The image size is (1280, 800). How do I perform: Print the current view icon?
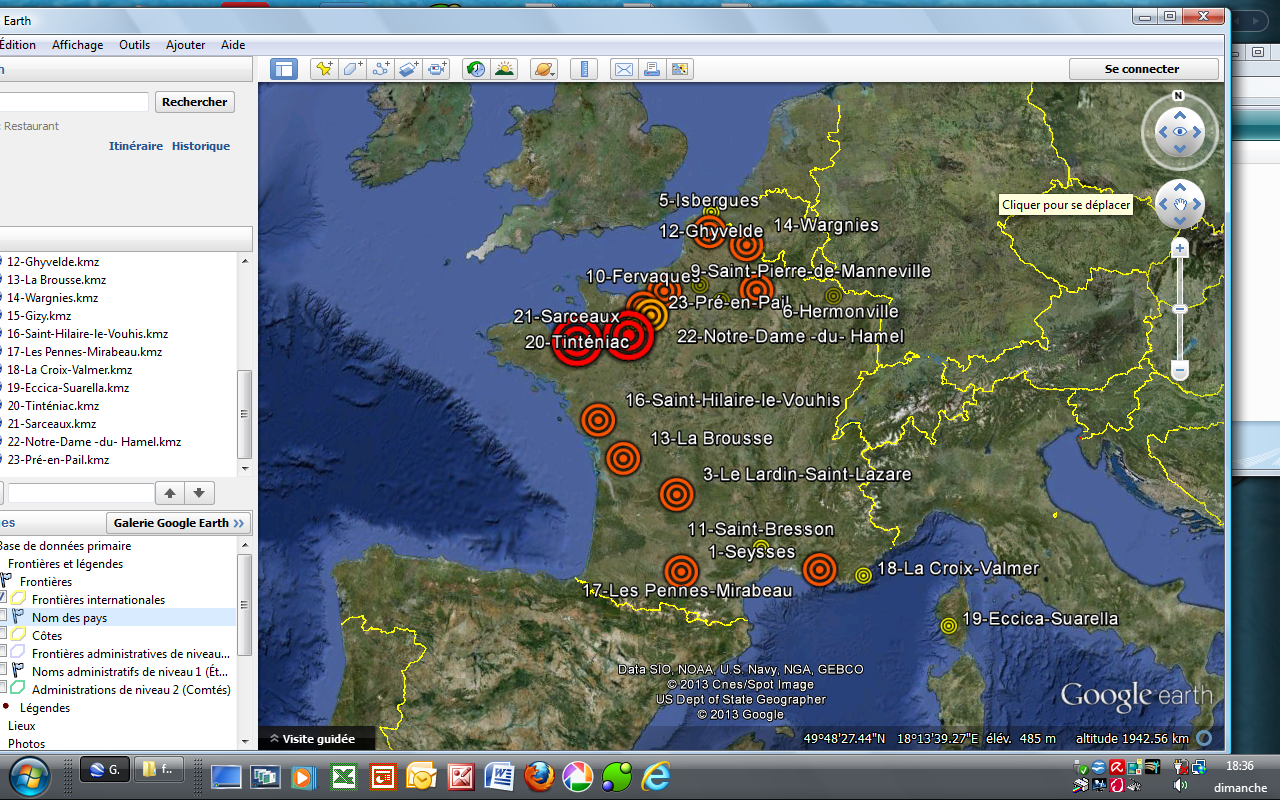click(651, 69)
